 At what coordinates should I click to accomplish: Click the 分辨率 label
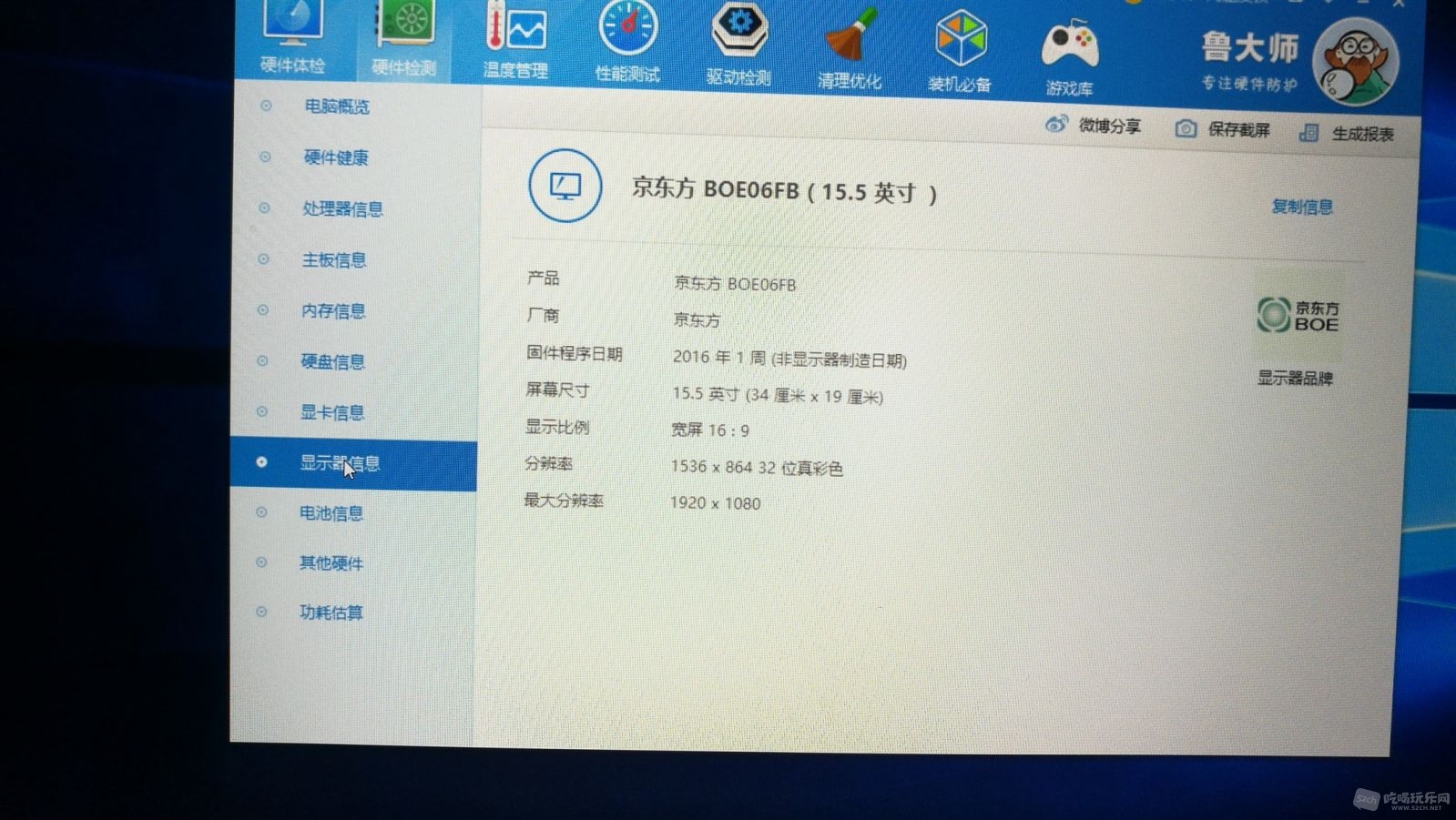[548, 464]
